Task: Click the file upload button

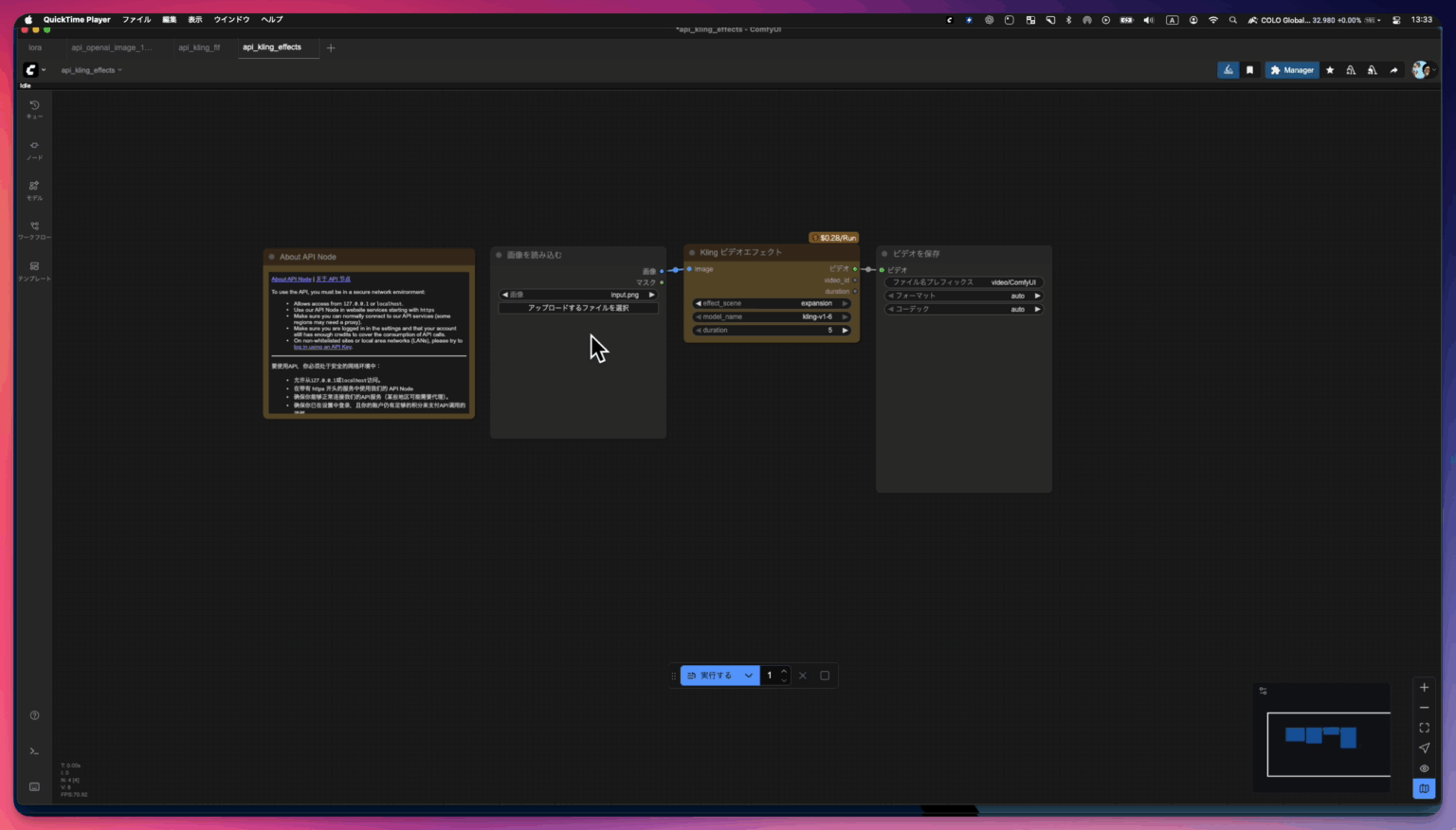Action: 578,308
